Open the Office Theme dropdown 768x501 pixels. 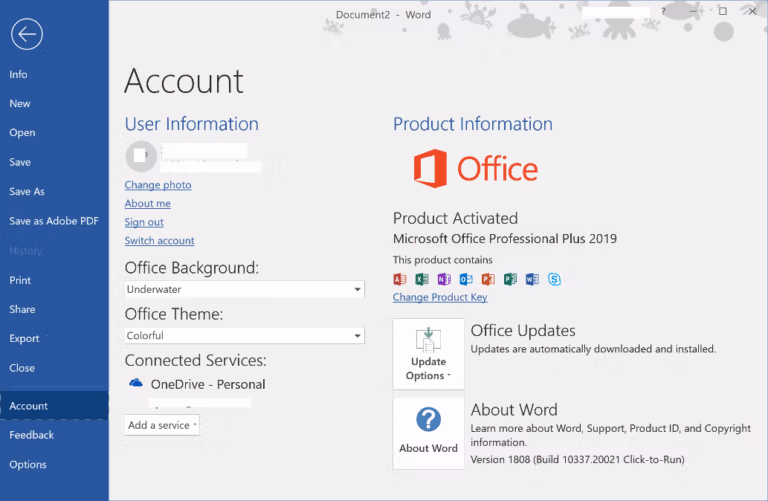click(244, 335)
